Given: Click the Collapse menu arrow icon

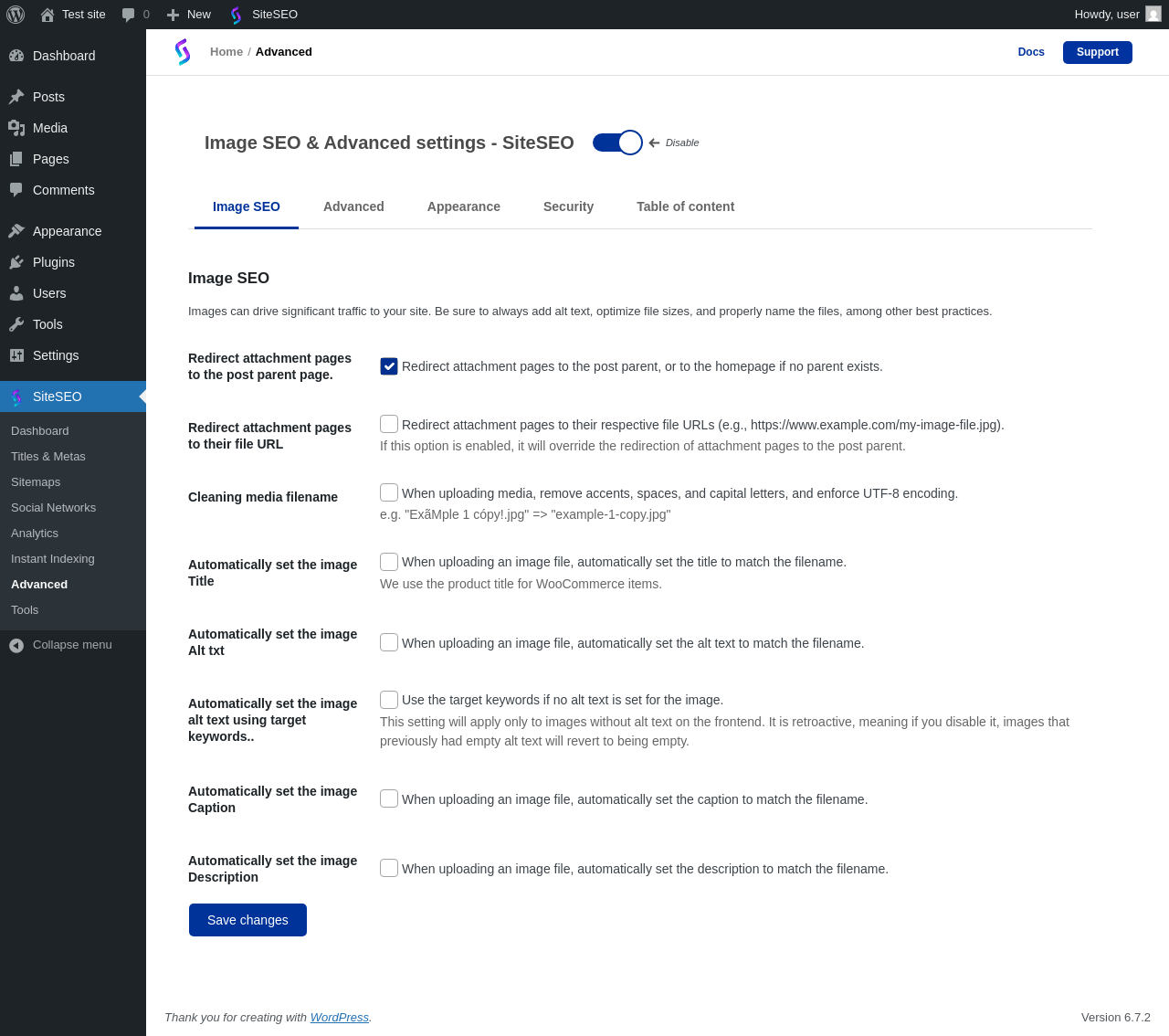Looking at the screenshot, I should point(16,645).
